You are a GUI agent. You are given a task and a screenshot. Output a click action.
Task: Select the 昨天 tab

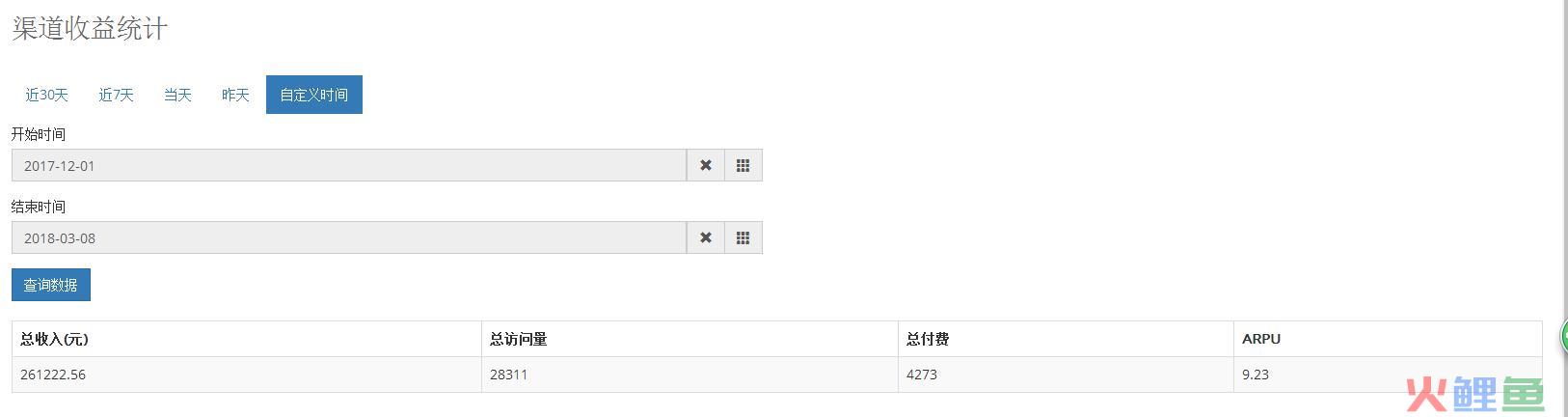click(x=235, y=95)
